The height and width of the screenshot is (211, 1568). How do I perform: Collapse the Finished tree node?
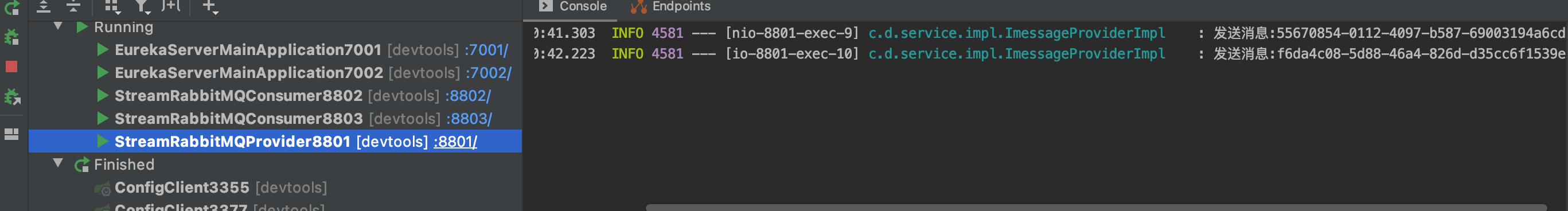point(58,163)
